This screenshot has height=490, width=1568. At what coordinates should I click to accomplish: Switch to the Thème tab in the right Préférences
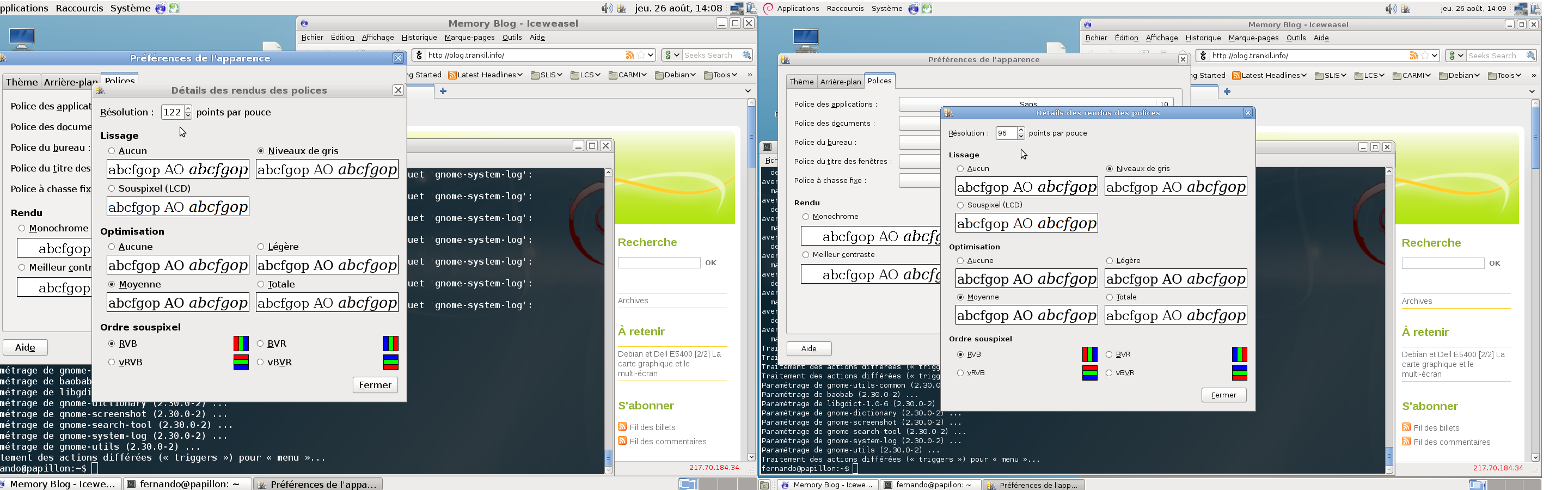[x=801, y=82]
